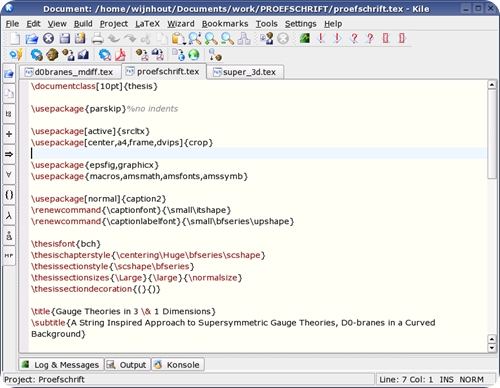The width and height of the screenshot is (500, 388).
Task: Jump to previous LaTeX error
Action: pyautogui.click(x=321, y=39)
